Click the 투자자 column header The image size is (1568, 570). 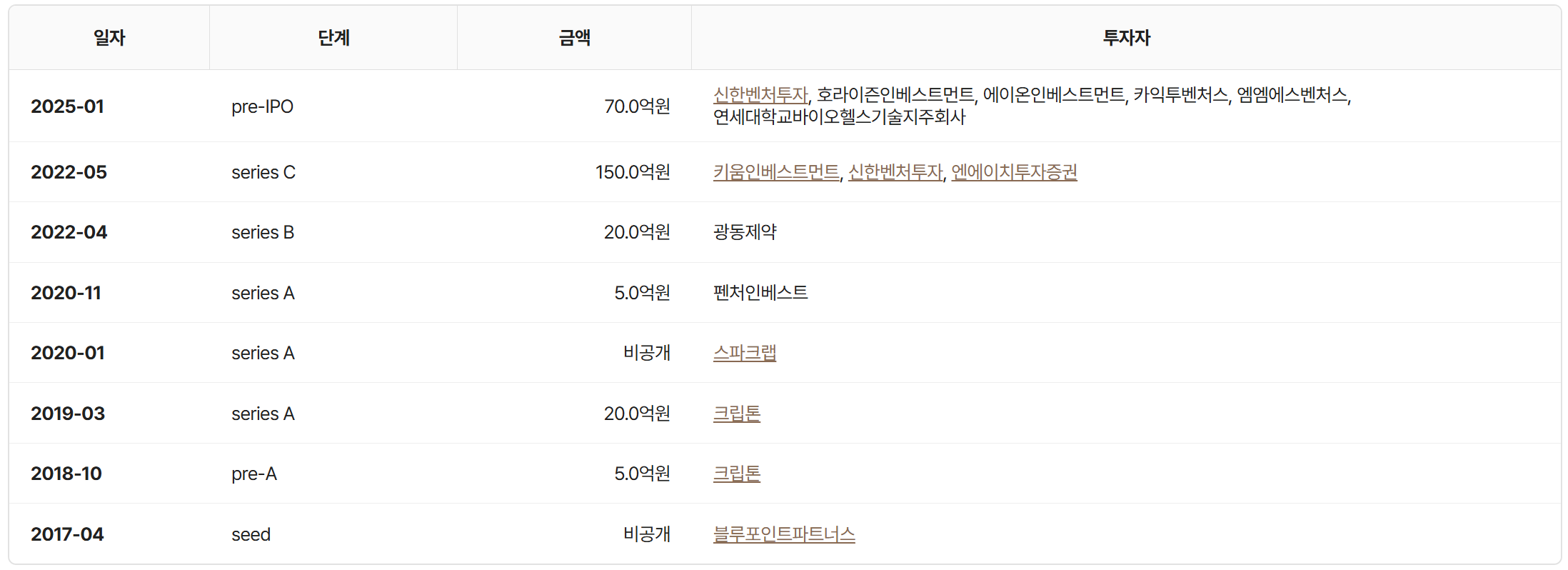coord(1126,38)
